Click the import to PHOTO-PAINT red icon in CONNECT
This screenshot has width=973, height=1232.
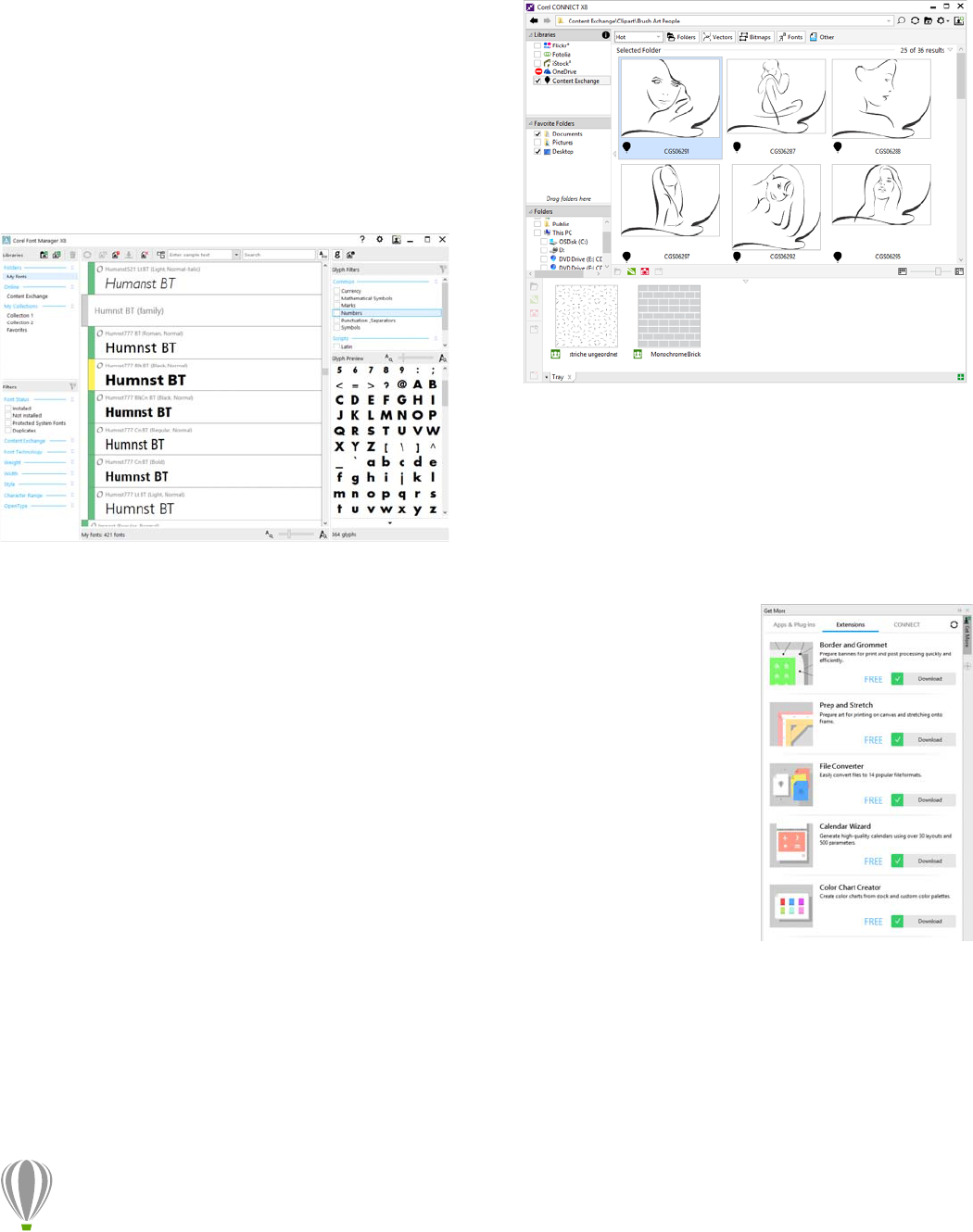coord(645,271)
